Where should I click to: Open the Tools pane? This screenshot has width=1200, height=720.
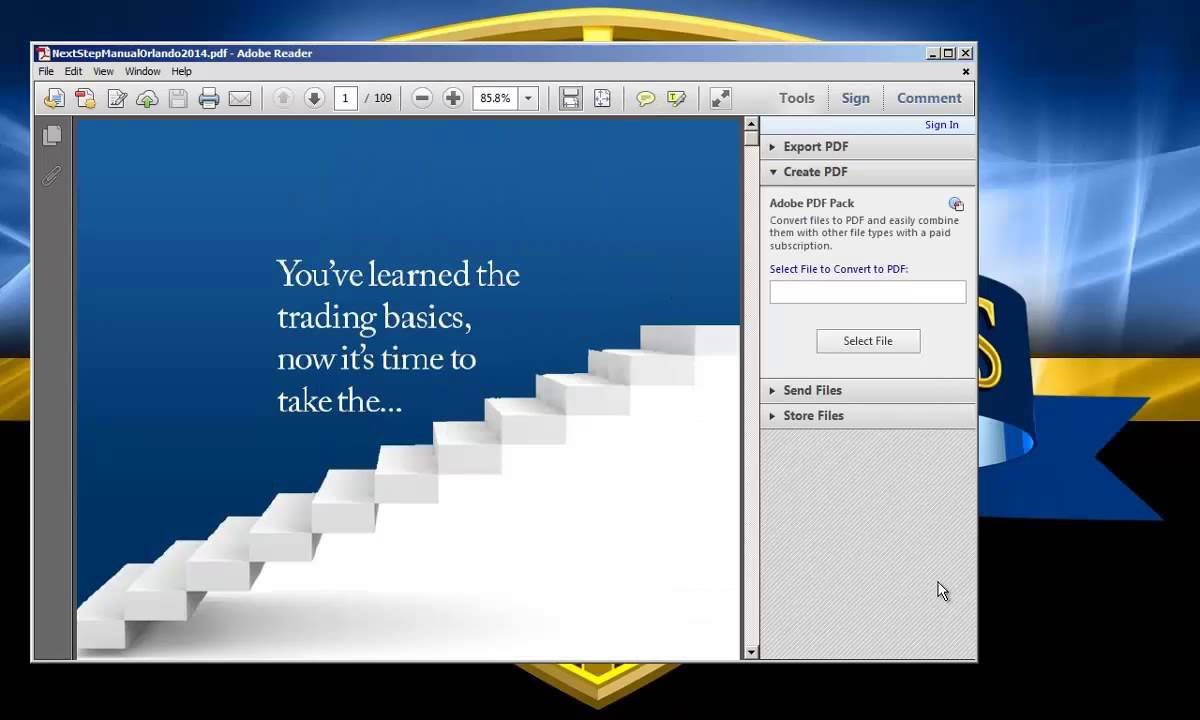point(797,98)
